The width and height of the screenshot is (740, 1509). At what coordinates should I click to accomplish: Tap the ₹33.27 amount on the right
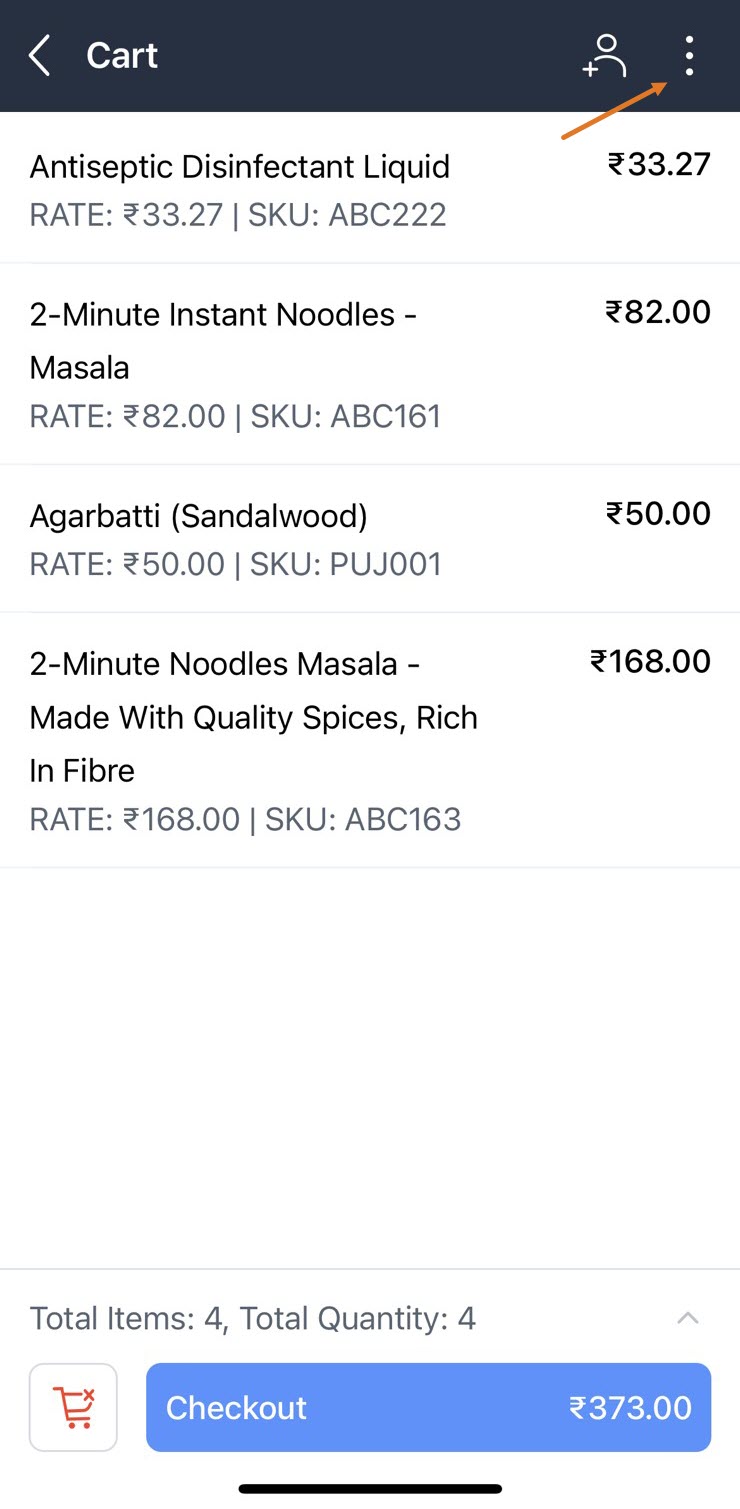point(659,164)
